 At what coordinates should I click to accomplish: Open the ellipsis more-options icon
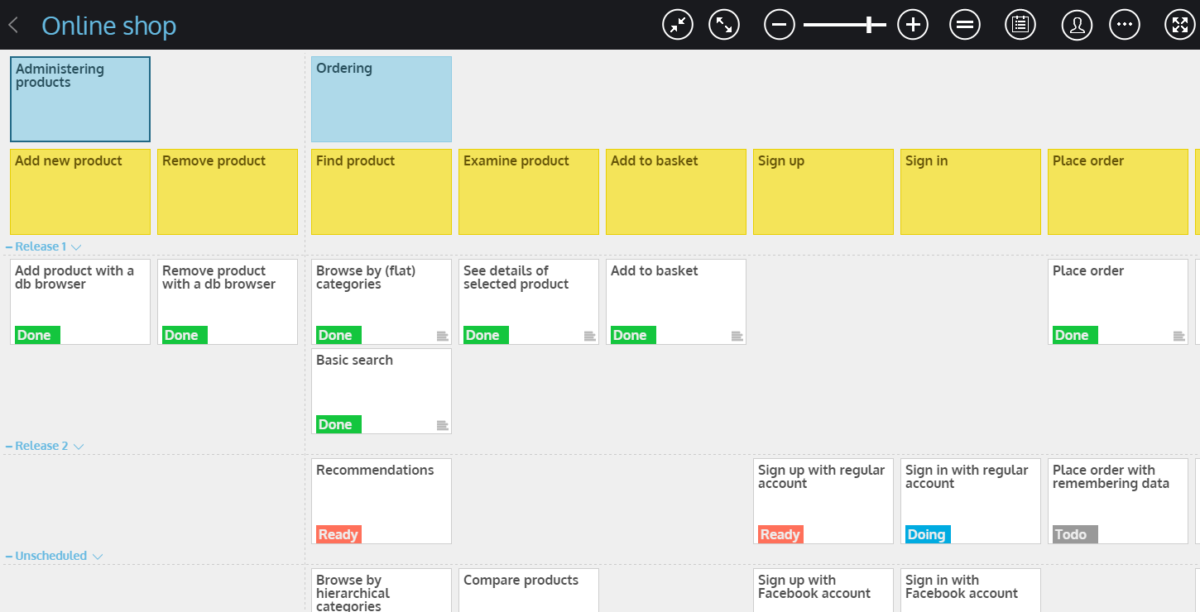click(x=1124, y=24)
